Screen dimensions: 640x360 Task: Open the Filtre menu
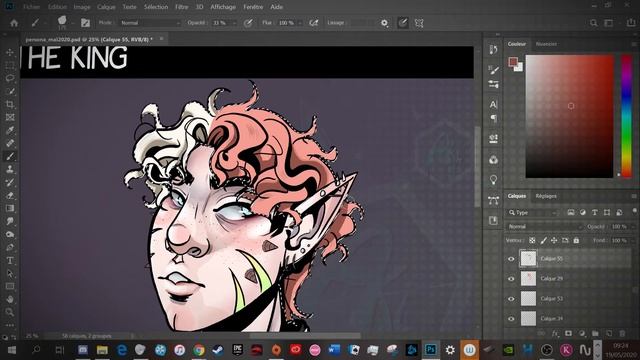[182, 7]
